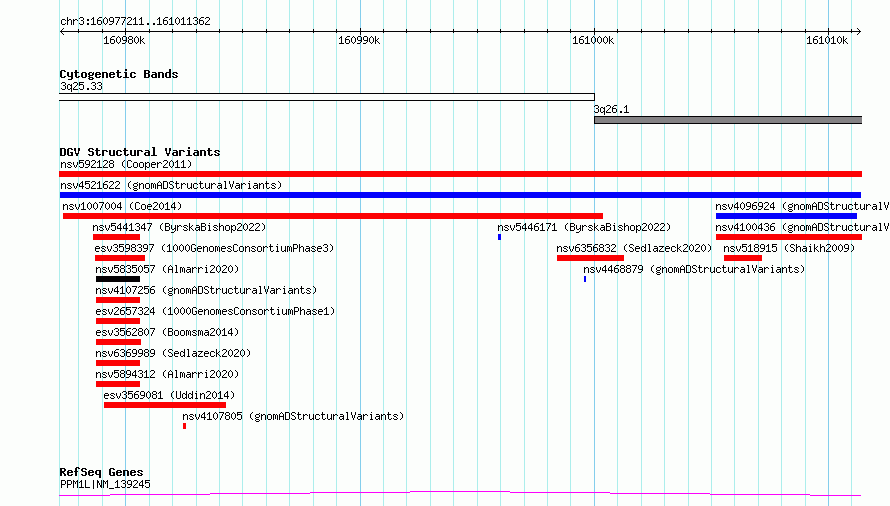Screen dimensions: 890x506
Task: Click the red bar for nsv592128
Action: (460, 174)
